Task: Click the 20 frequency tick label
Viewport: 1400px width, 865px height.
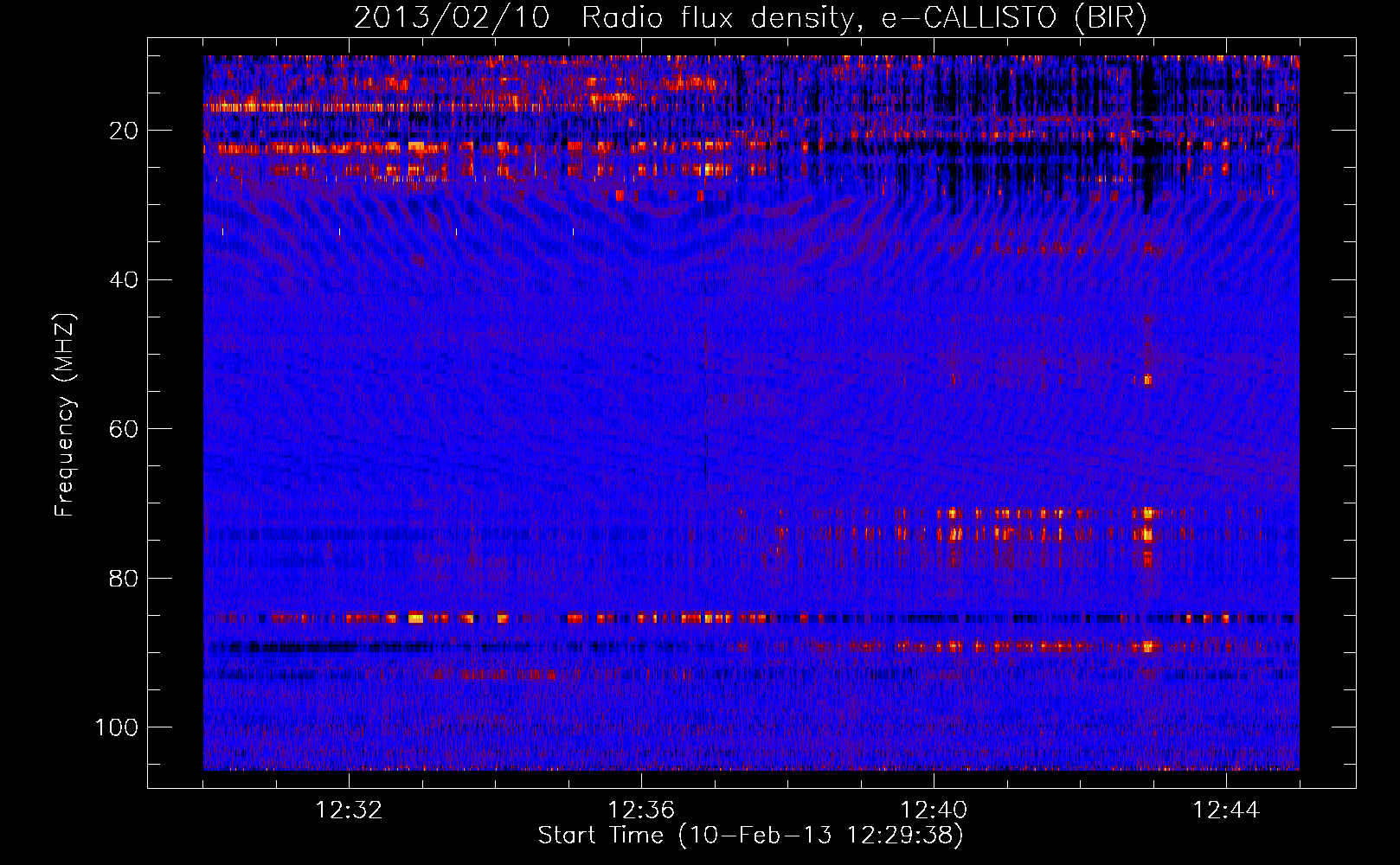Action: (124, 131)
